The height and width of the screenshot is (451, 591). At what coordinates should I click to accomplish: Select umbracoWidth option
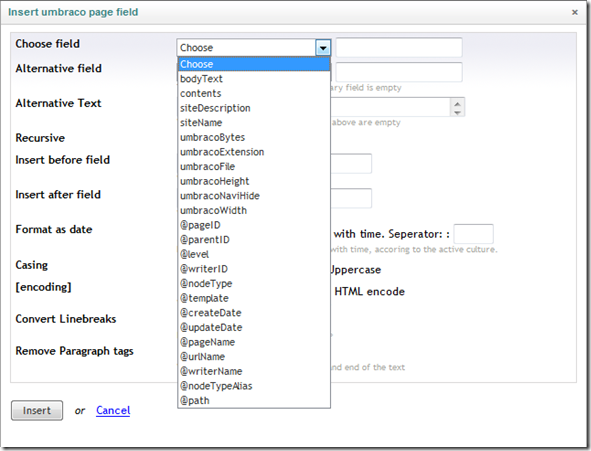tap(254, 211)
